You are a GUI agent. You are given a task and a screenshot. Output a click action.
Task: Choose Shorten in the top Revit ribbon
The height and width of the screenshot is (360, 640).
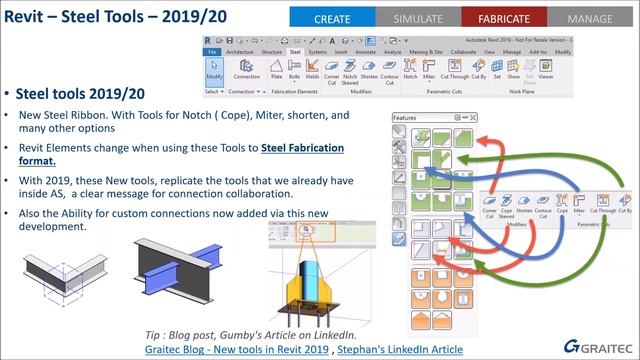coord(369,69)
